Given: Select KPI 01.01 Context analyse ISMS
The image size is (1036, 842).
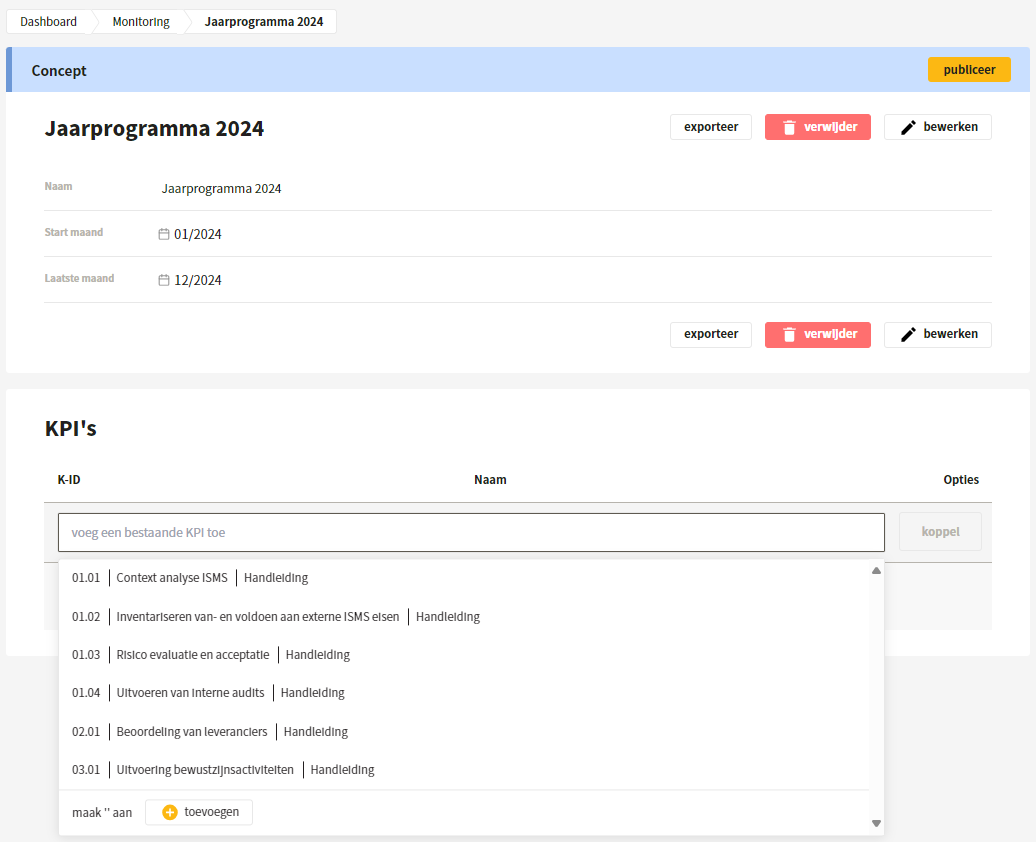Looking at the screenshot, I should point(463,578).
